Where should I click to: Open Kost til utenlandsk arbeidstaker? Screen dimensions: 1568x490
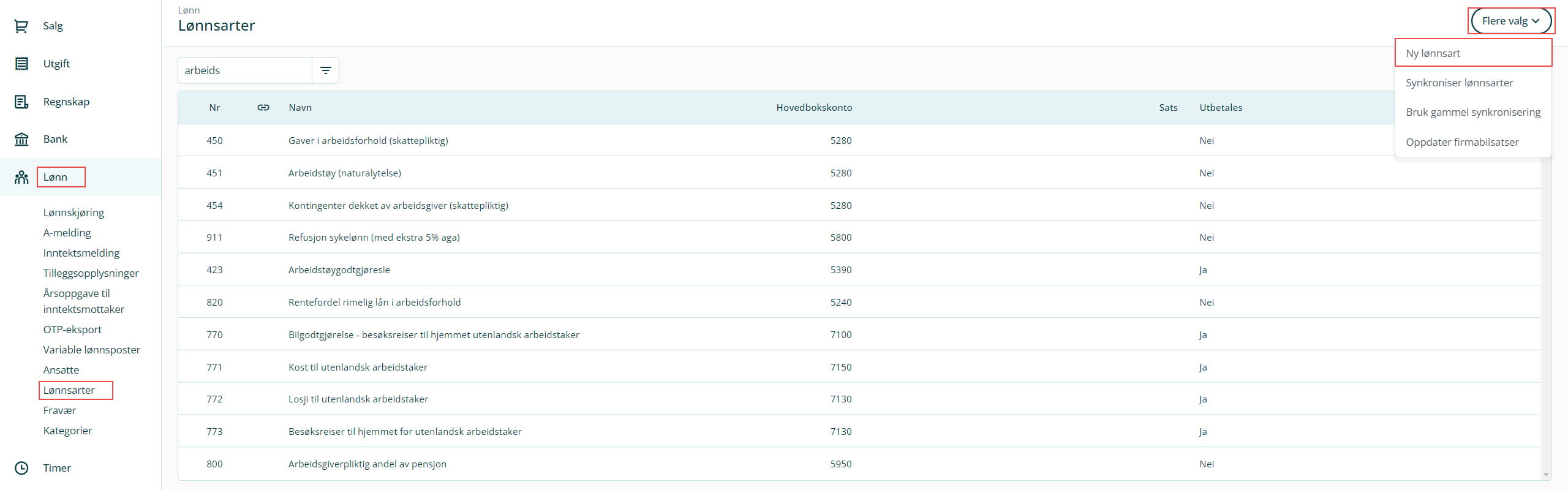[x=859, y=367]
